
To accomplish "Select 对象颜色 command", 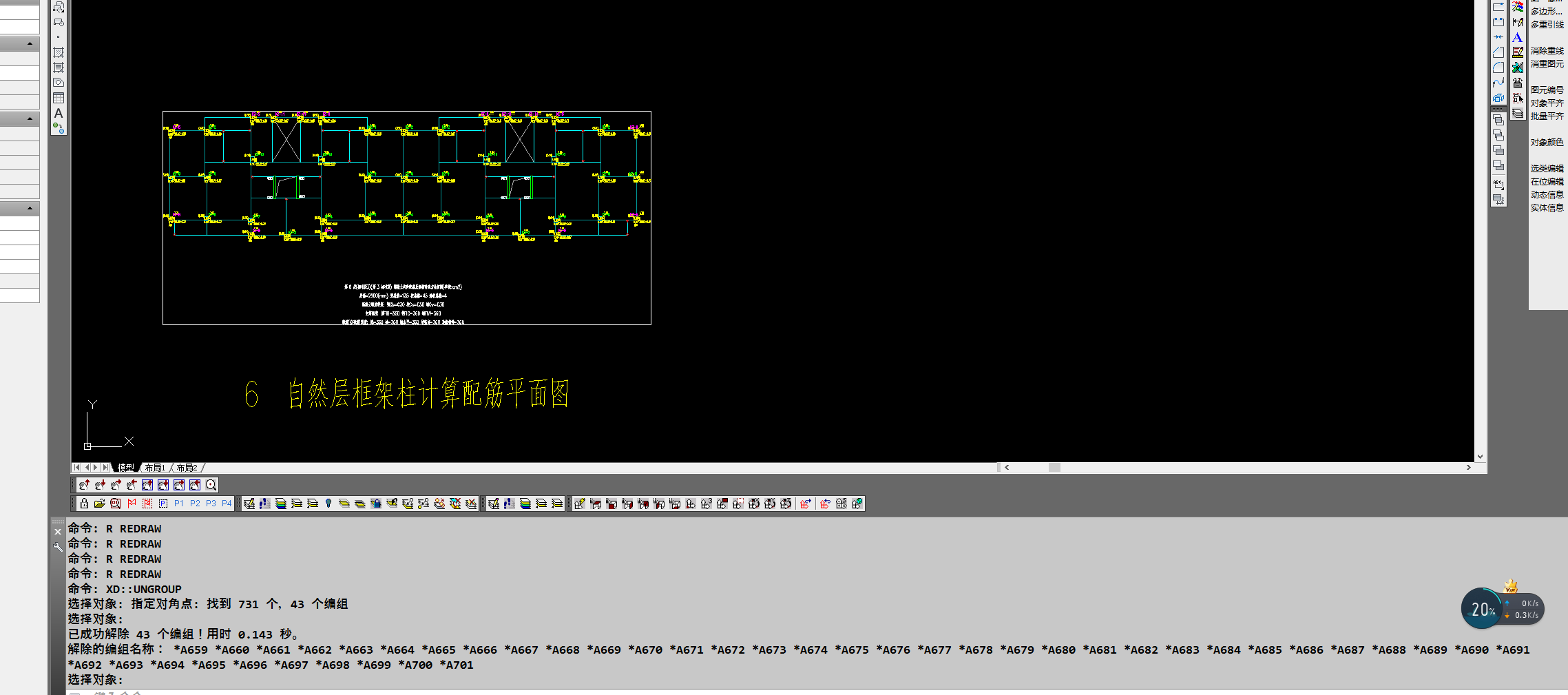I will pyautogui.click(x=1547, y=142).
